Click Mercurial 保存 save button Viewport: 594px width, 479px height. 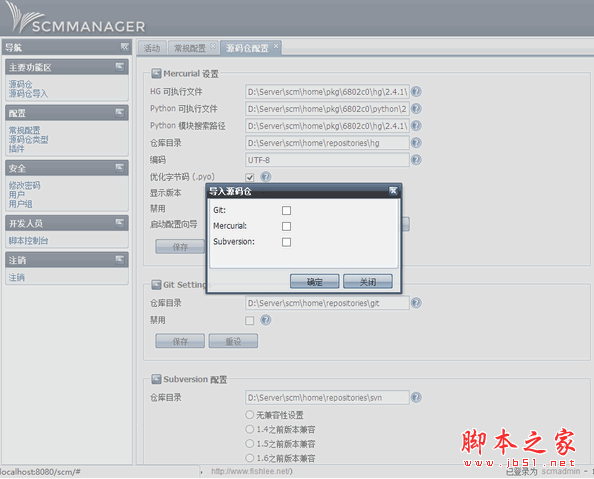(x=180, y=247)
